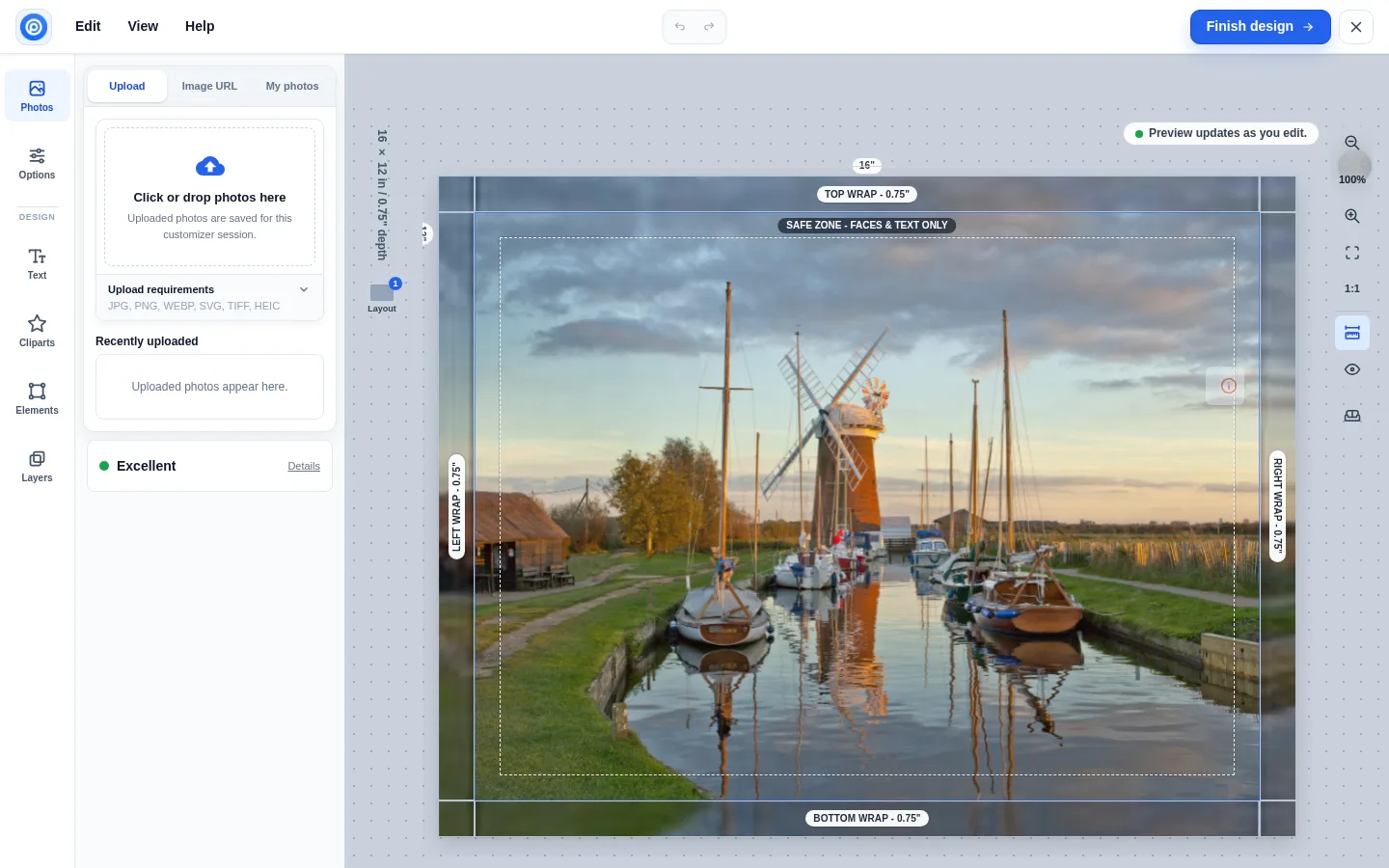Zoom in on the canvas
Screen dimensions: 1389x868
click(x=1352, y=216)
